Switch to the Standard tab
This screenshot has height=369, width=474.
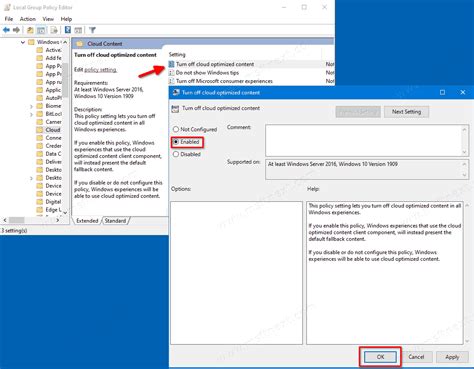coord(115,221)
